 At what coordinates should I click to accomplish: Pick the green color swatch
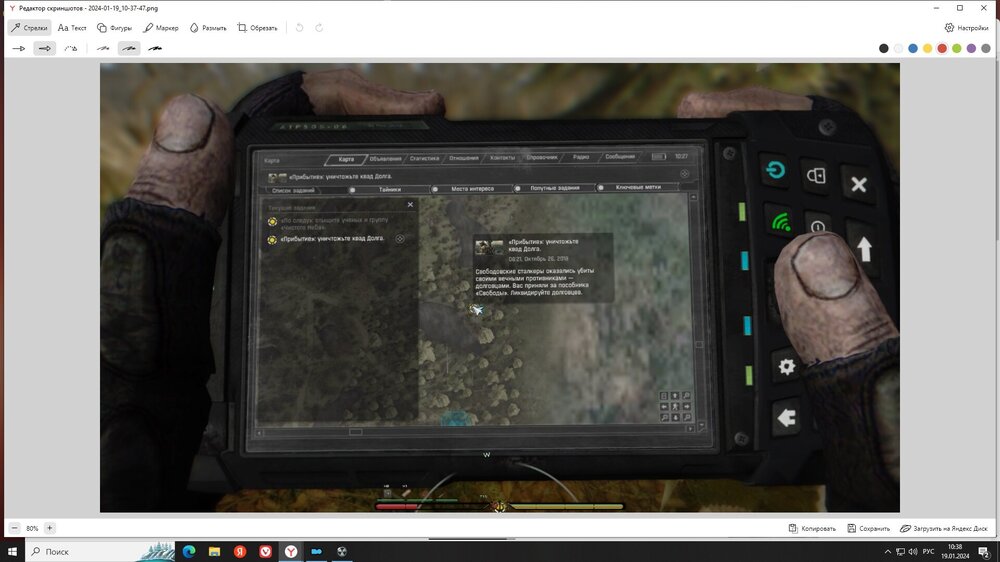point(957,48)
